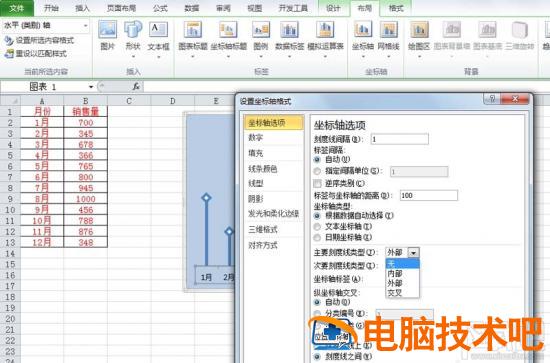Select the 自动 radio under 标签间隔
Viewport: 550px width, 363px height.
[317, 160]
